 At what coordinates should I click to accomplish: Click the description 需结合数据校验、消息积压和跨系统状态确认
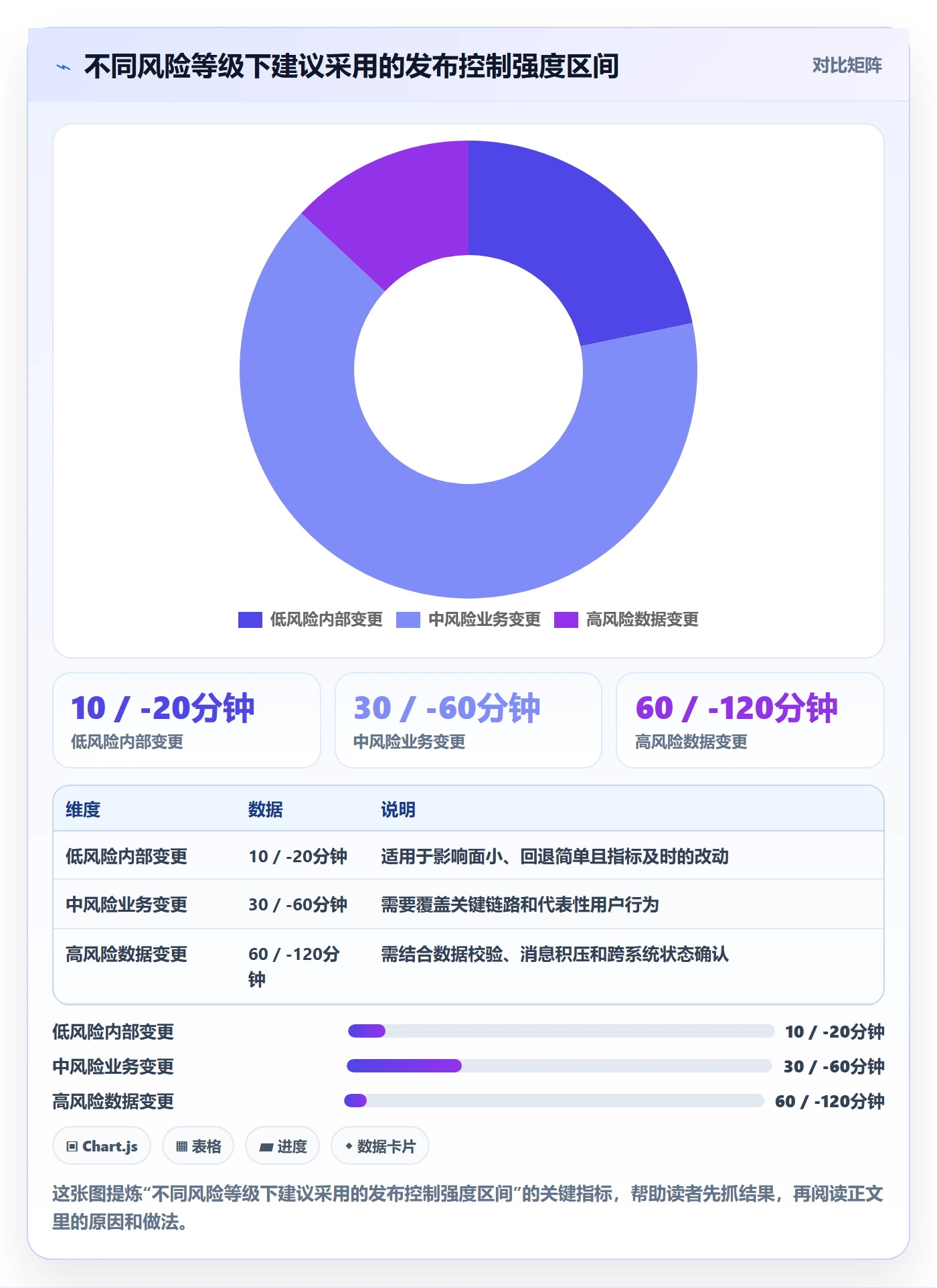555,954
